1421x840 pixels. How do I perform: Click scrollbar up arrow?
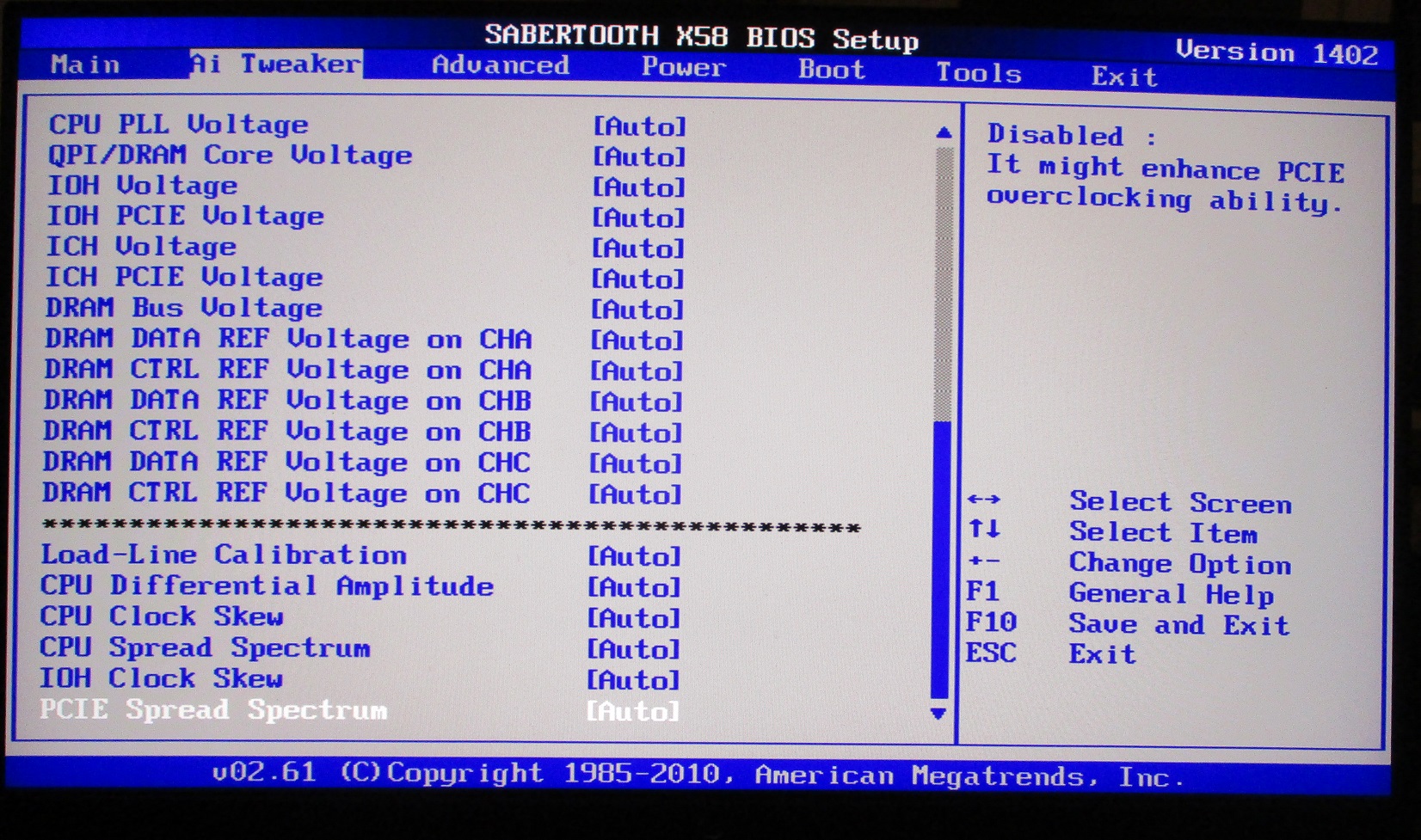click(944, 132)
